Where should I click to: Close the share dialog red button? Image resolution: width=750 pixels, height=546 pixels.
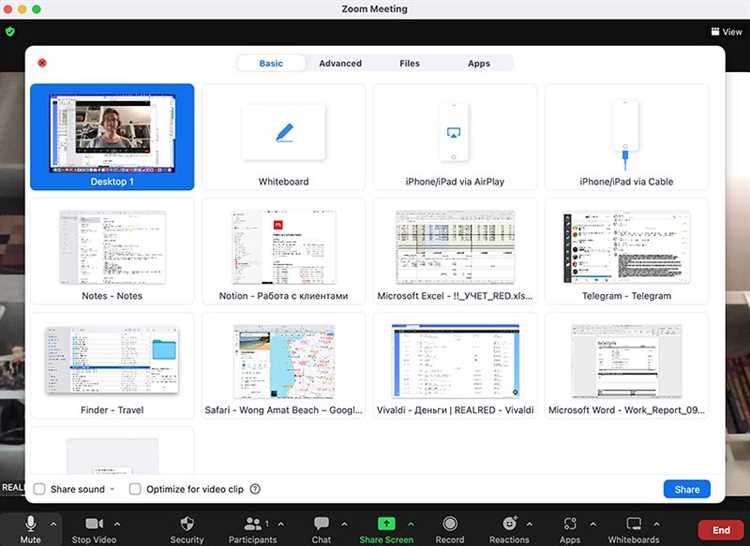[42, 63]
